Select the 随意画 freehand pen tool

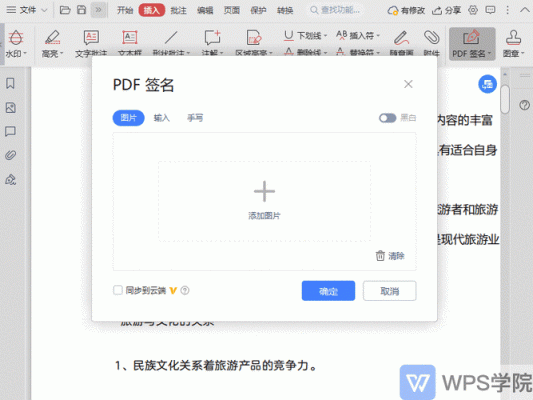pyautogui.click(x=401, y=43)
